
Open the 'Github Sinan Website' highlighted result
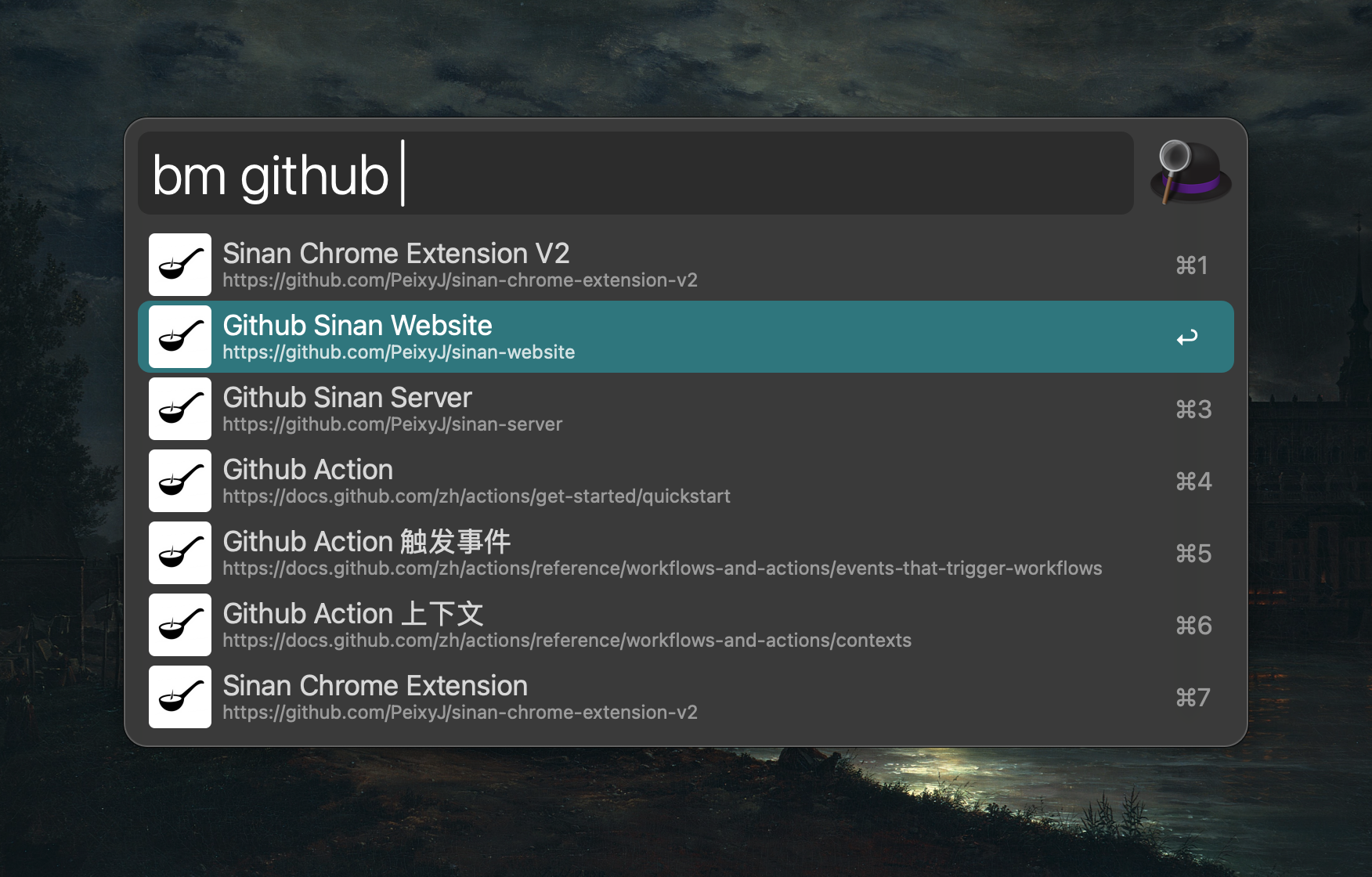tap(686, 337)
